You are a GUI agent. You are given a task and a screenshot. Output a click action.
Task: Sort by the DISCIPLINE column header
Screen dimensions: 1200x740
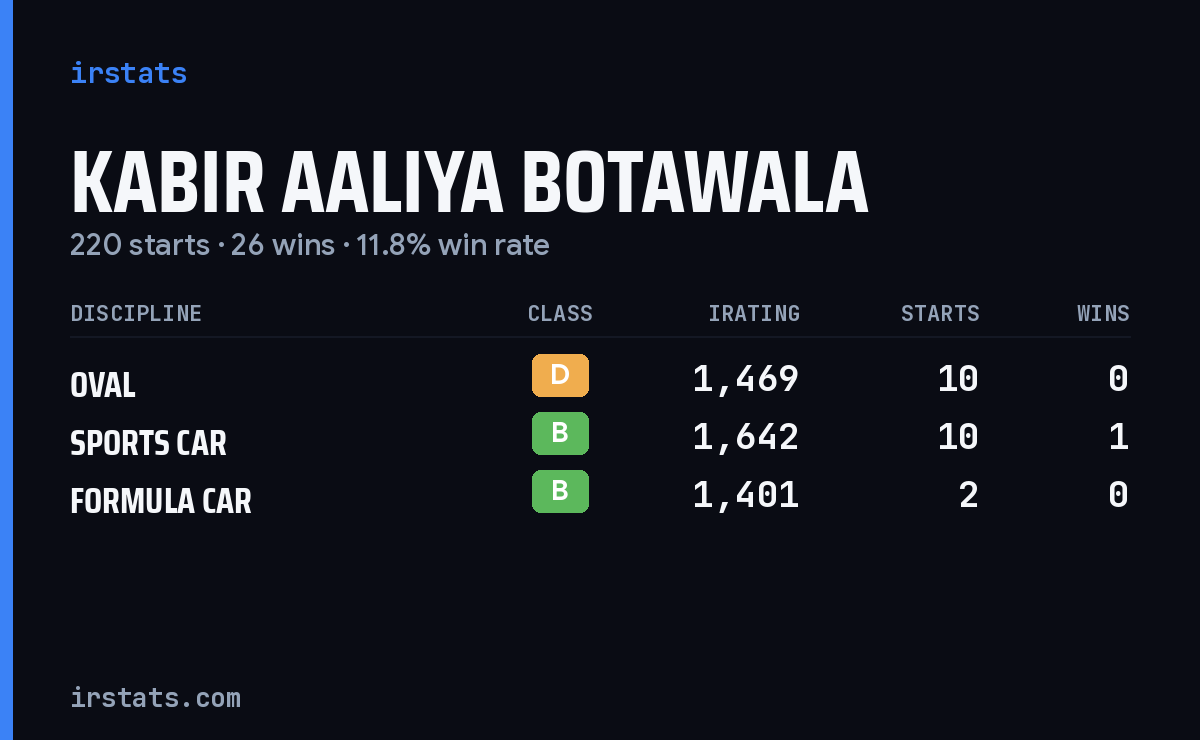pyautogui.click(x=136, y=313)
